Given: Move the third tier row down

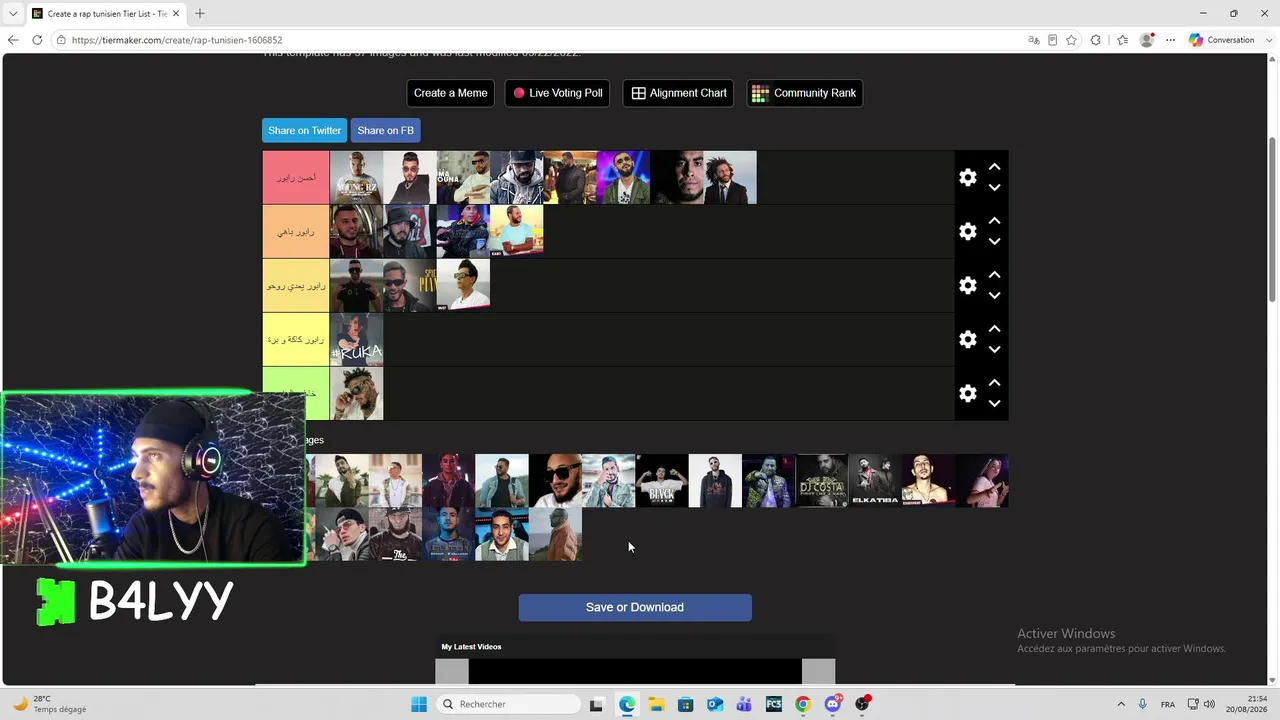Looking at the screenshot, I should coord(994,295).
